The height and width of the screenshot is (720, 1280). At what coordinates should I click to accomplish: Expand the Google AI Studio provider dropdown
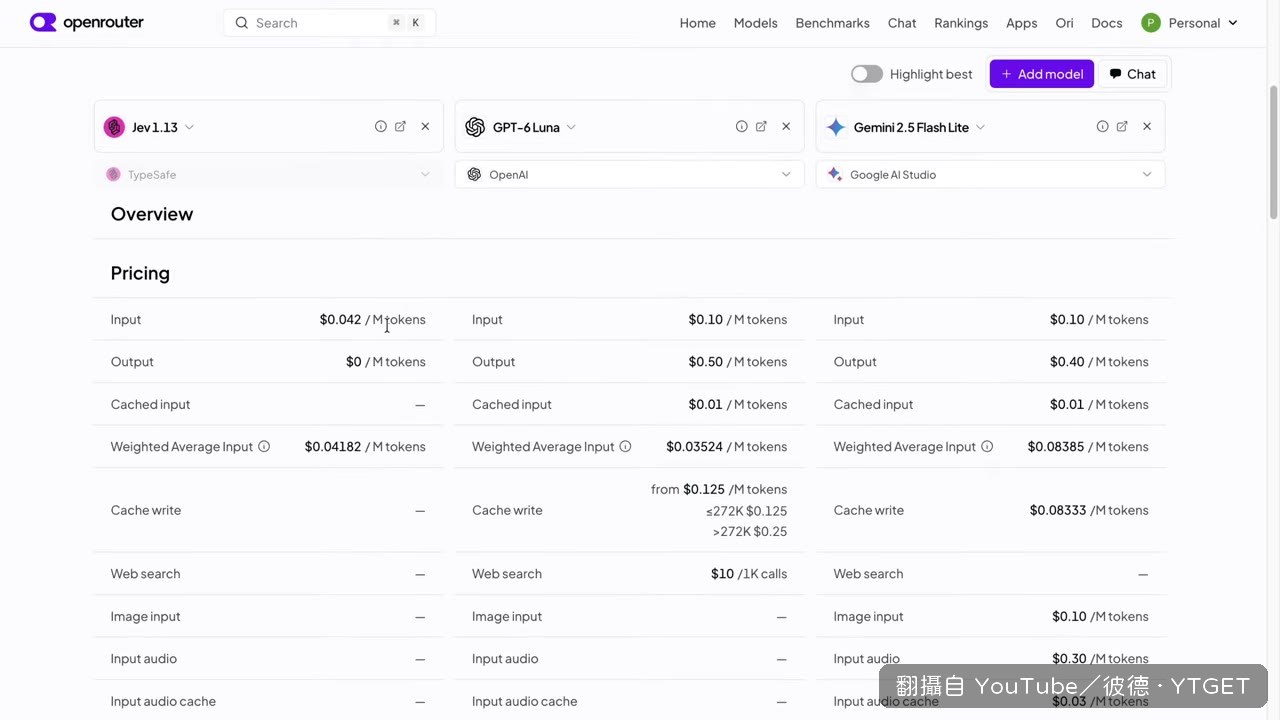pos(990,175)
